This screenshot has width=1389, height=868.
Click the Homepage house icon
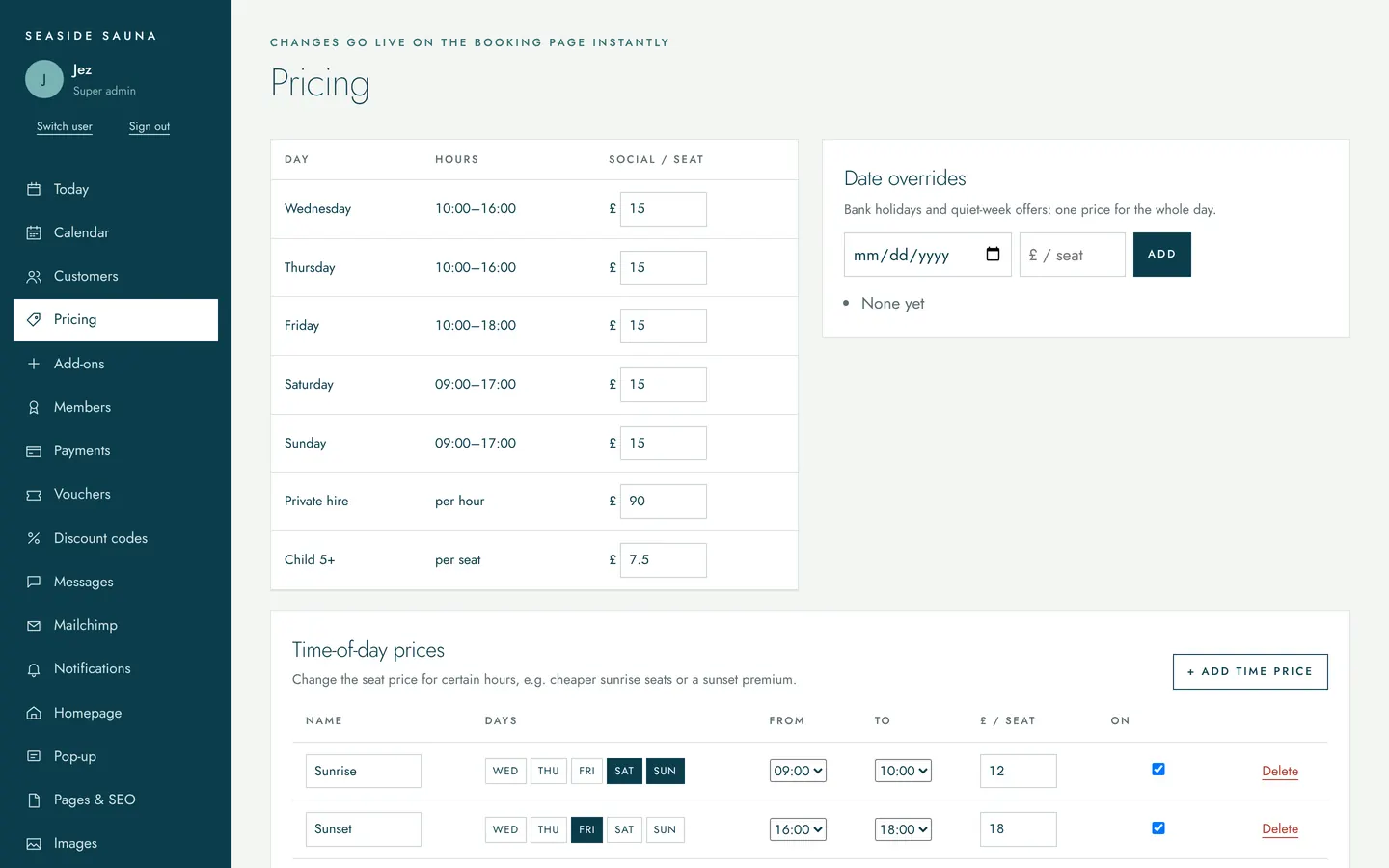click(34, 713)
